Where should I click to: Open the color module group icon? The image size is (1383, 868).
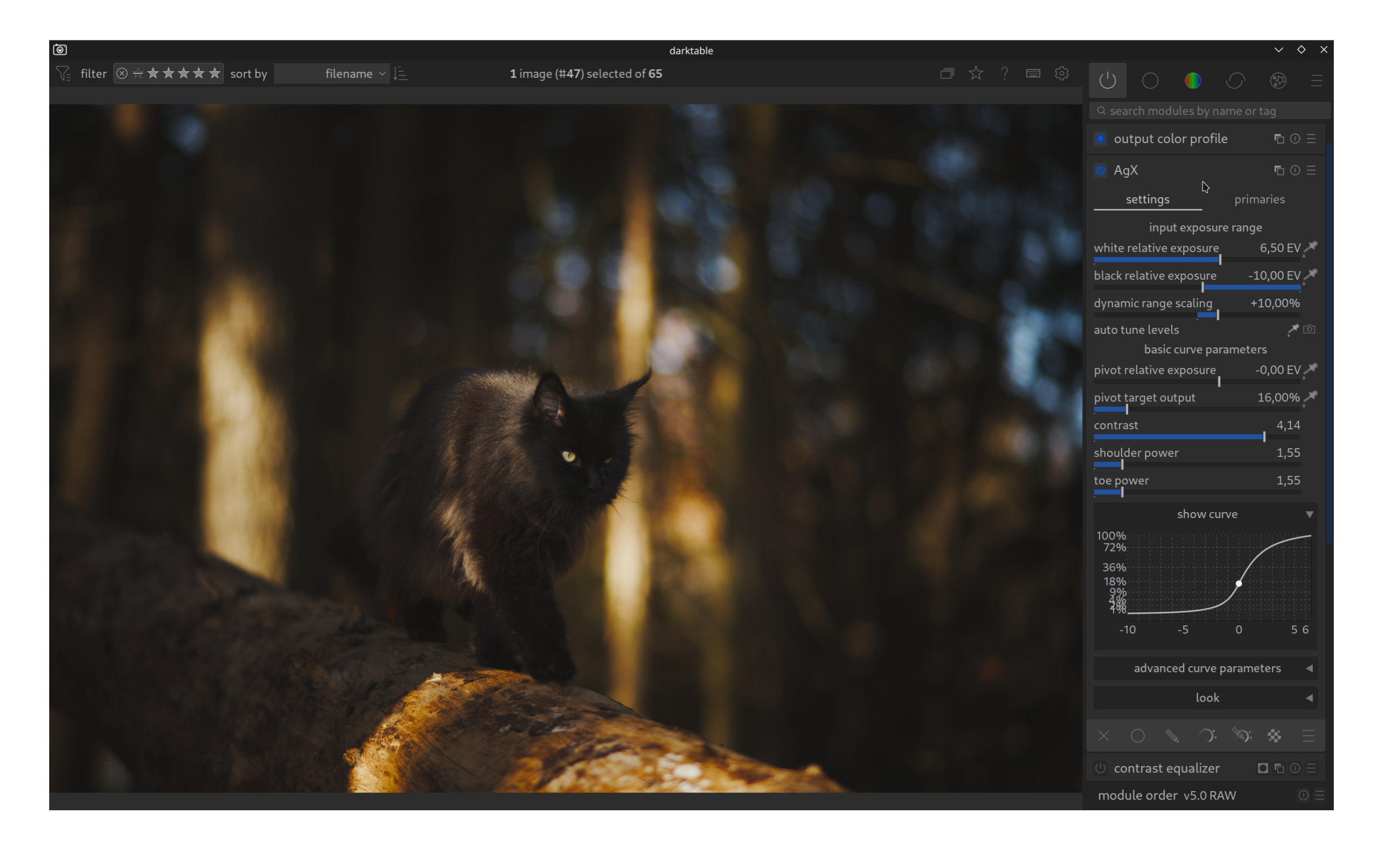1192,80
